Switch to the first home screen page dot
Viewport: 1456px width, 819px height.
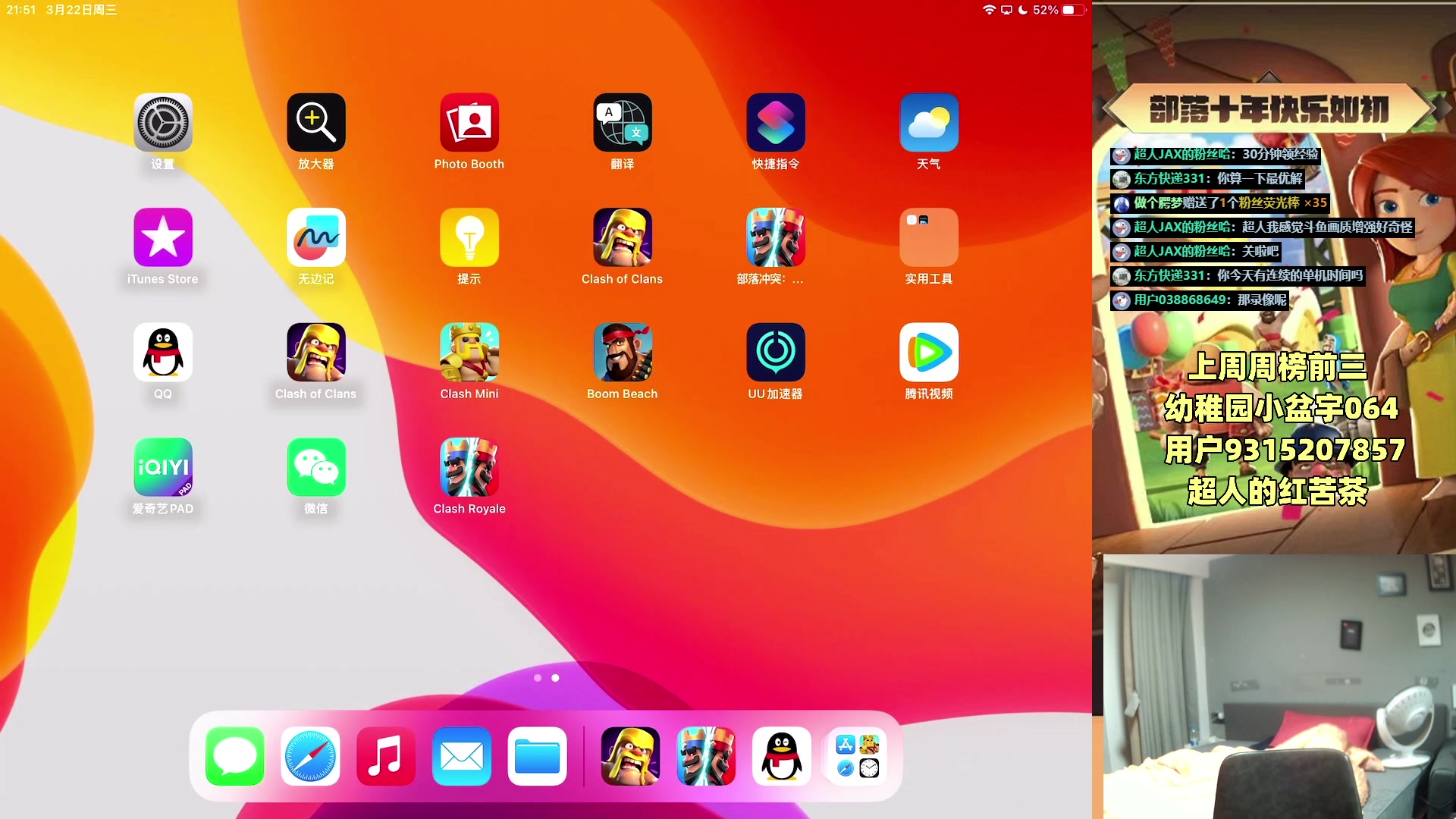tap(538, 678)
